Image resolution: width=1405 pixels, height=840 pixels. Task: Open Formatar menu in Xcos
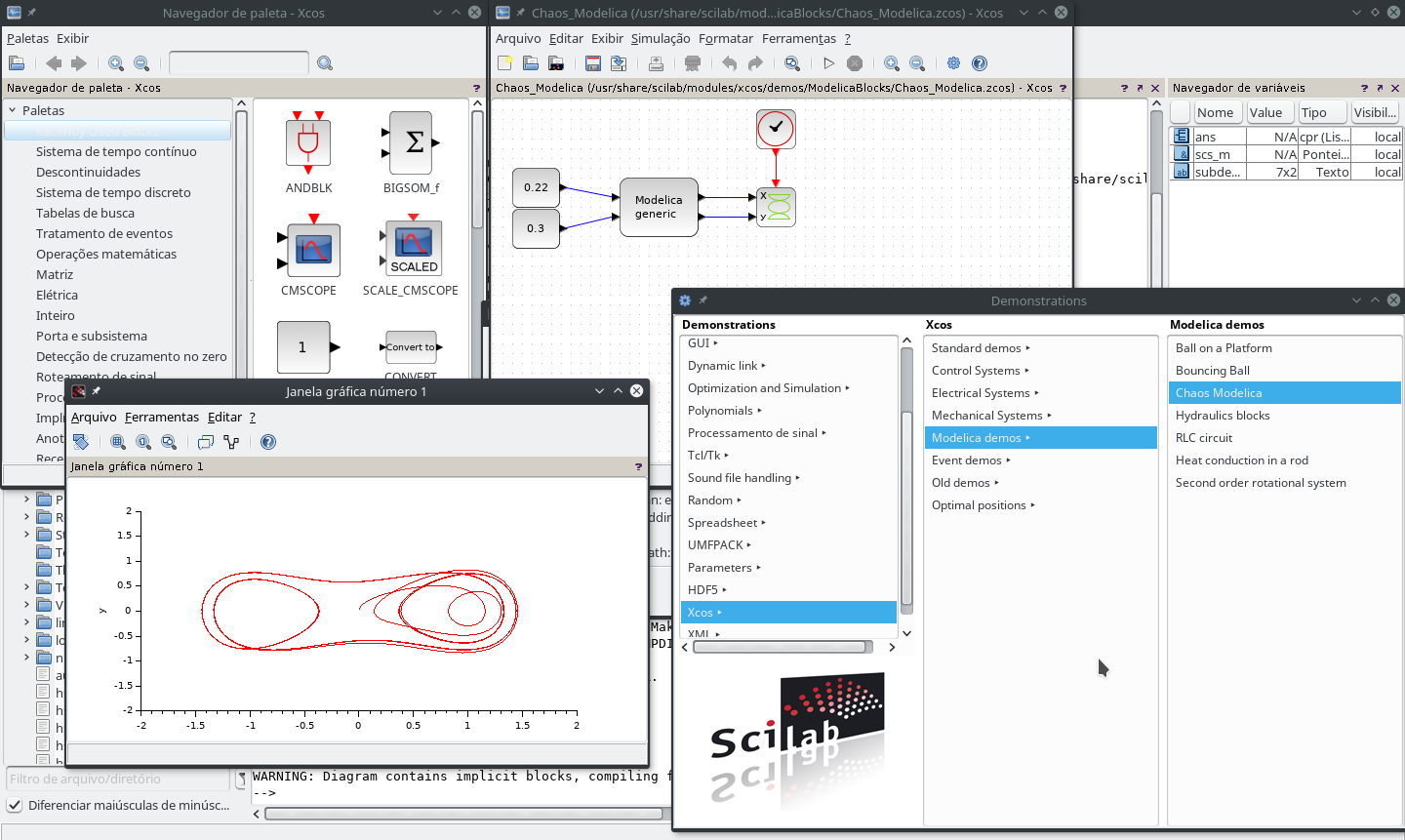click(x=726, y=38)
